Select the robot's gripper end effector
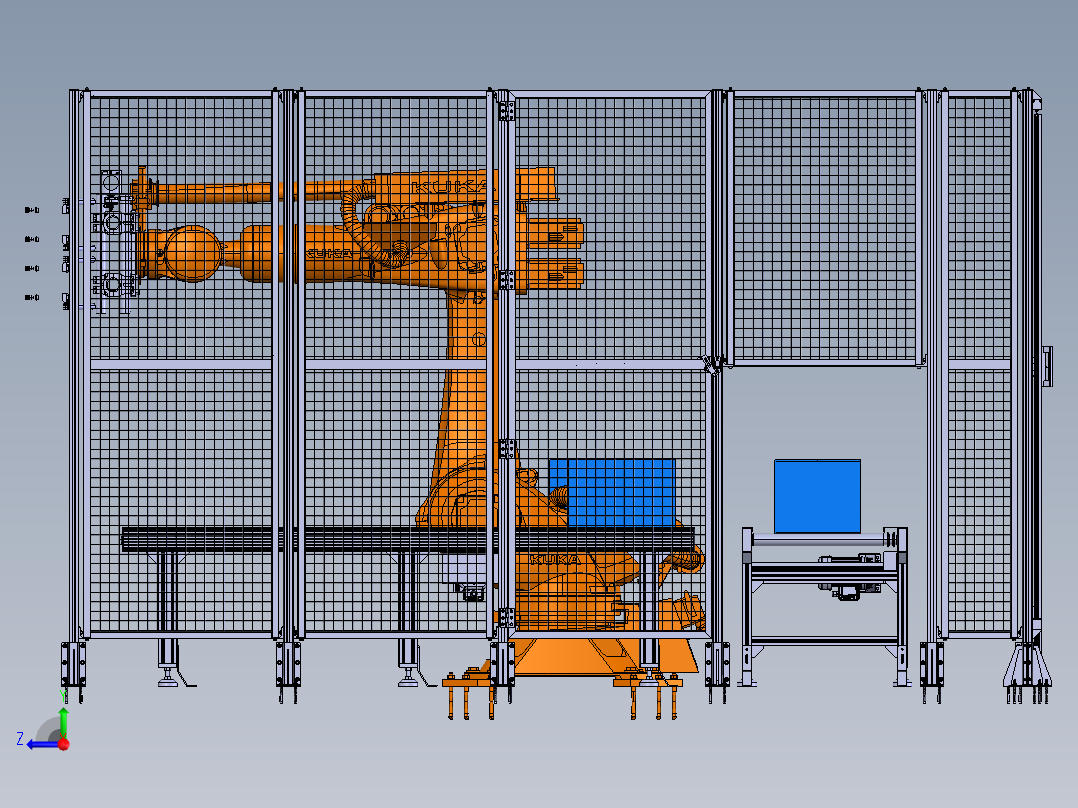The width and height of the screenshot is (1078, 808). pos(116,242)
